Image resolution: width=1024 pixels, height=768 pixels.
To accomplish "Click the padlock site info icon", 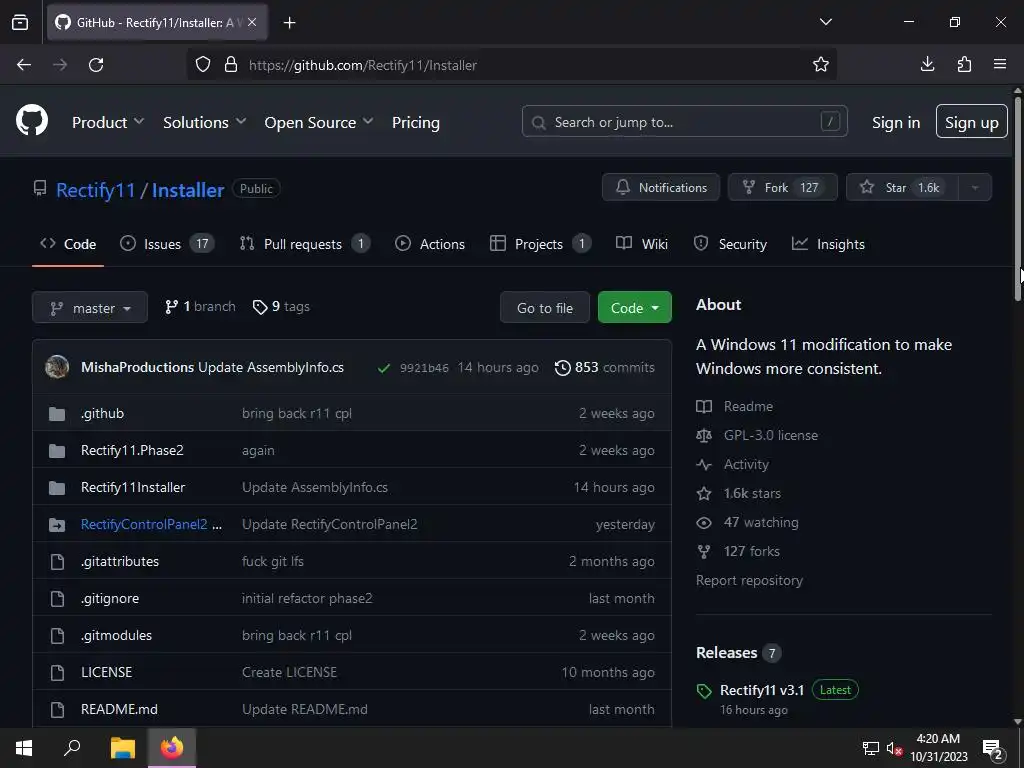I will (x=231, y=65).
